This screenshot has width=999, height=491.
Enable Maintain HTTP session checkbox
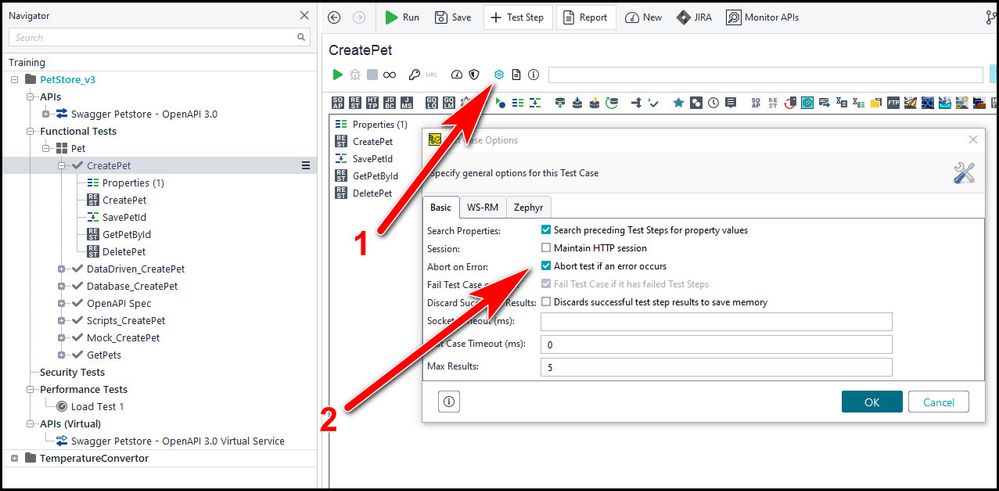pos(546,248)
